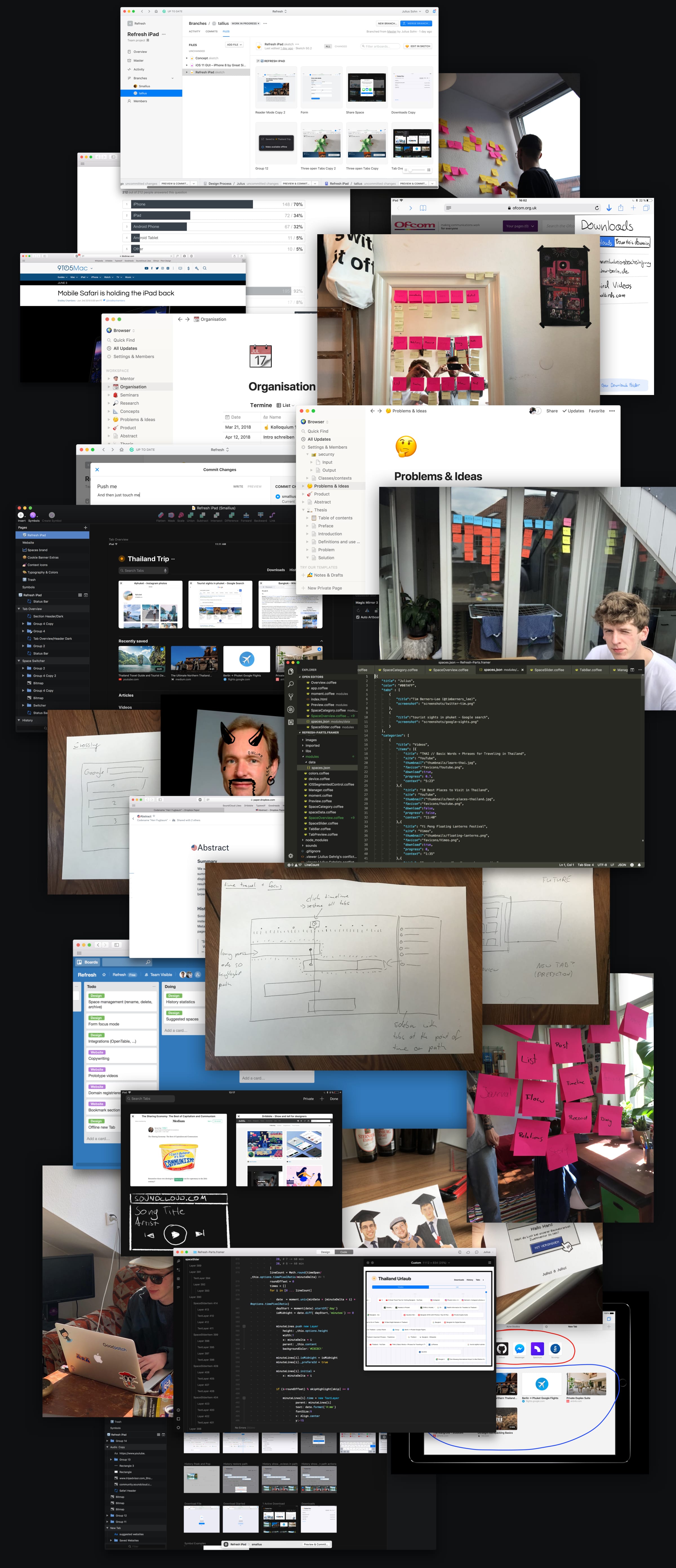Switch artboard filter to CHANGED in Abstract

coord(341,46)
